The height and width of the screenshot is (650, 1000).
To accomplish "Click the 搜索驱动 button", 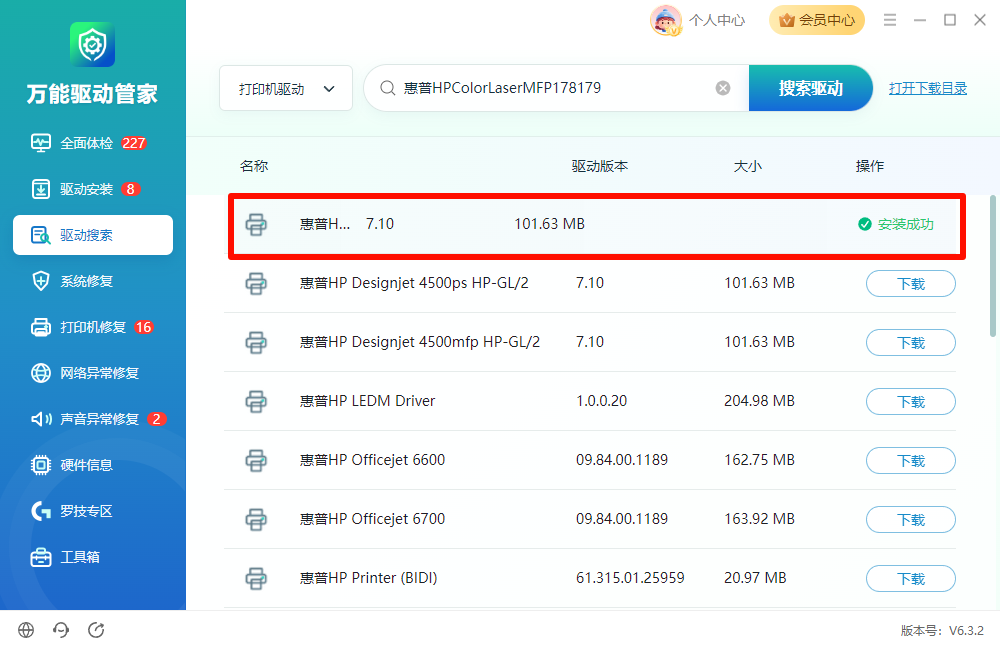I will (811, 88).
